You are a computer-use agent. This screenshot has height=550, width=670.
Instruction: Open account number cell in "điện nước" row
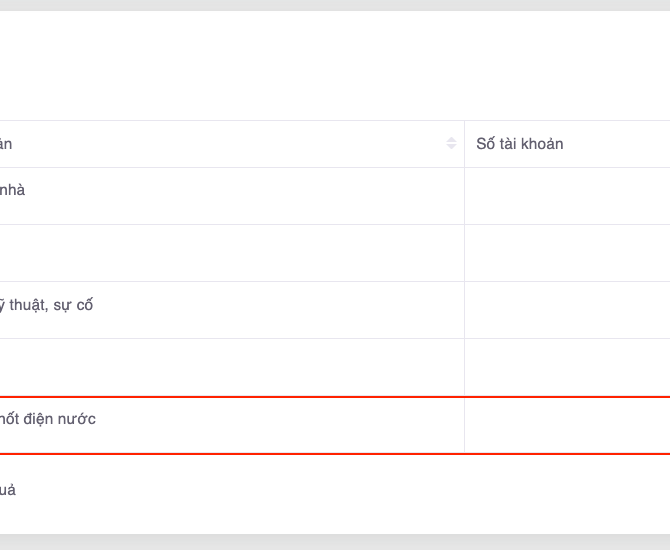pos(567,425)
